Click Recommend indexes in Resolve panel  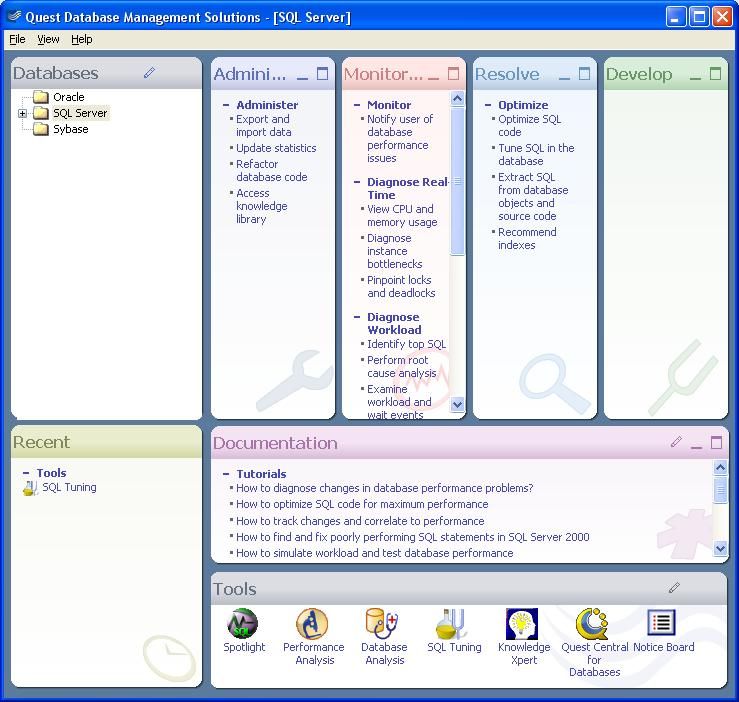pos(527,238)
